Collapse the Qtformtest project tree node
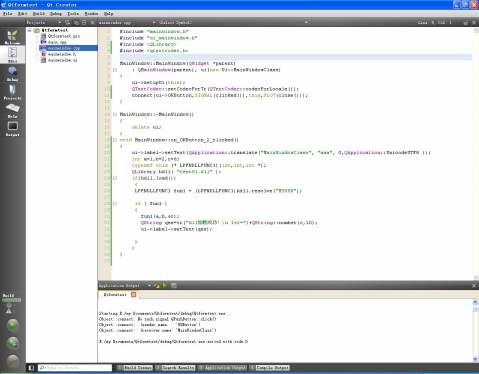Image resolution: width=479 pixels, height=374 pixels. pos(29,30)
